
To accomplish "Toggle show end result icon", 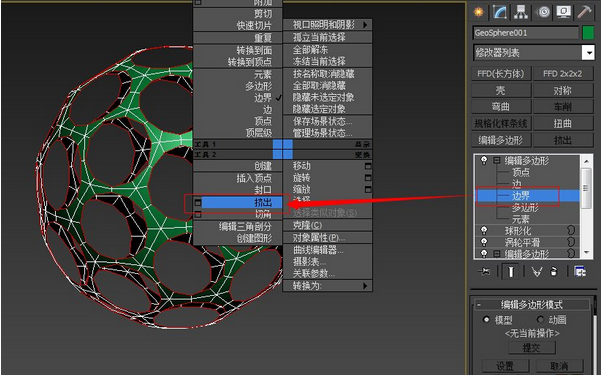I will coord(511,271).
